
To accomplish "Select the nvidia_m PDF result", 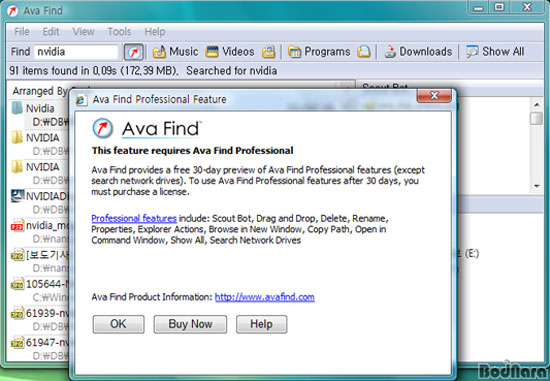I will click(x=39, y=232).
